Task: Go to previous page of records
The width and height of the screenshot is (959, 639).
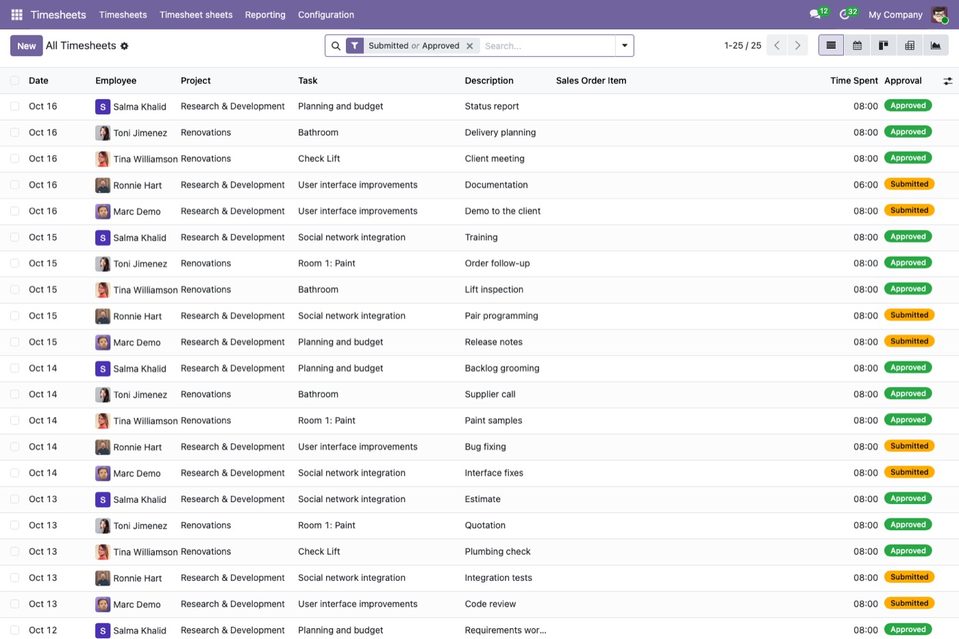Action: point(777,45)
